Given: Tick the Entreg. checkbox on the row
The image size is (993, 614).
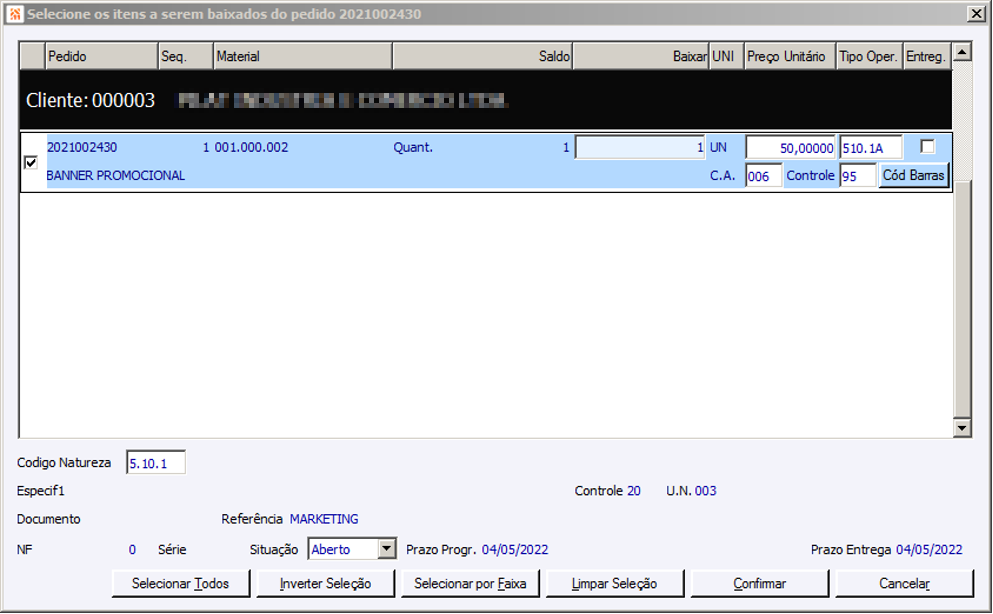Looking at the screenshot, I should click(x=927, y=147).
